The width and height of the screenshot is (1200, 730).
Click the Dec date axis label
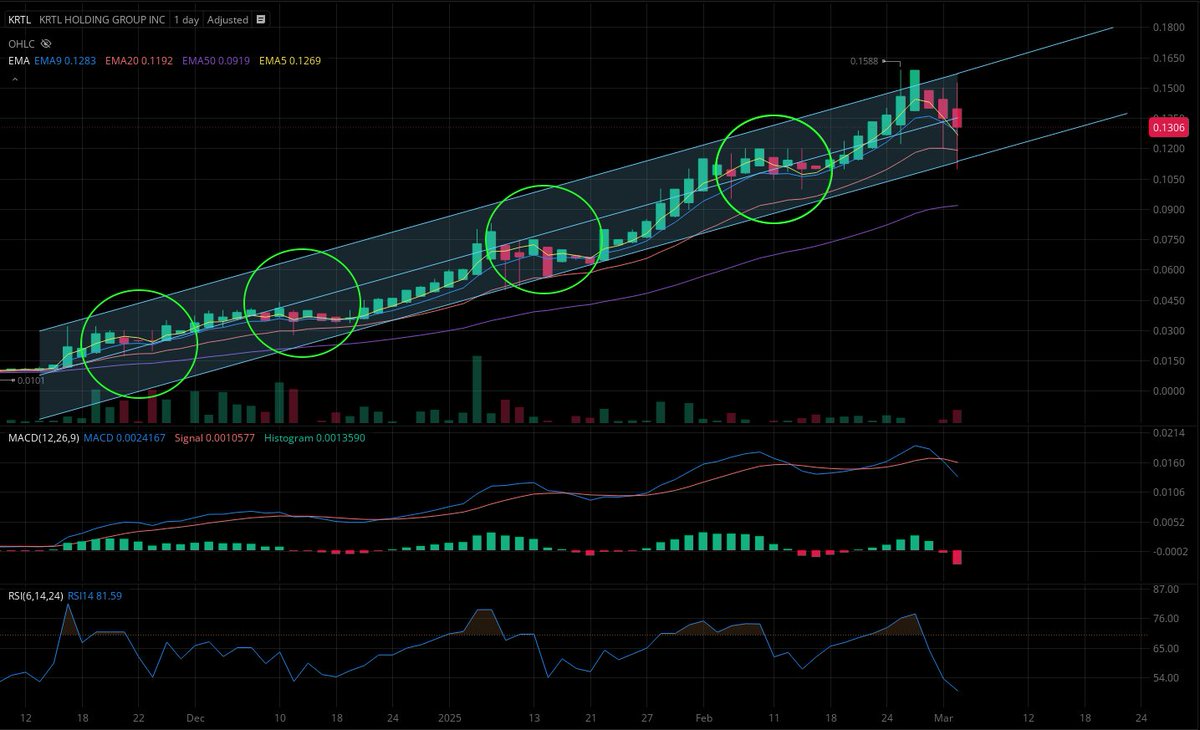(195, 718)
